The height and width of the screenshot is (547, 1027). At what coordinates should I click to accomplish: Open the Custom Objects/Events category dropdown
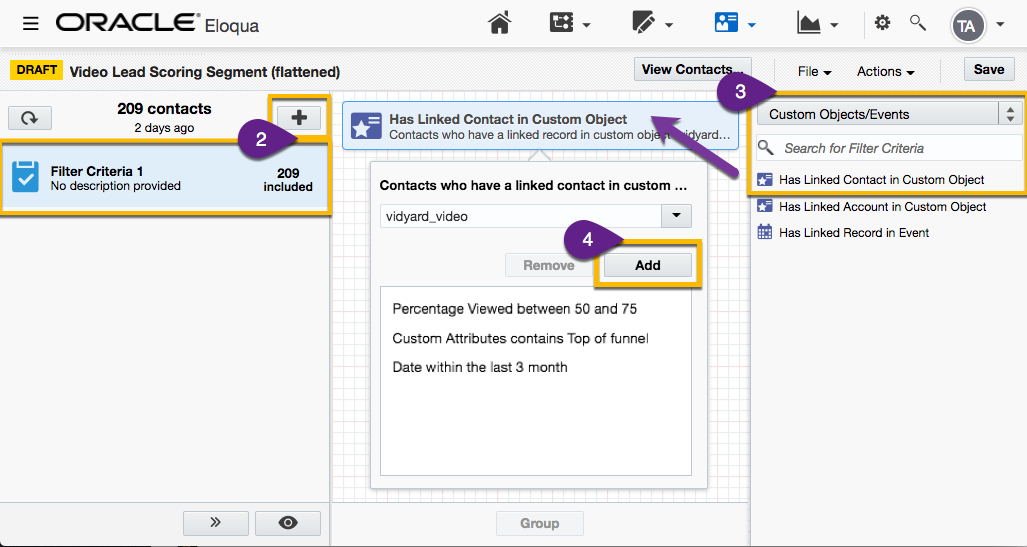889,114
